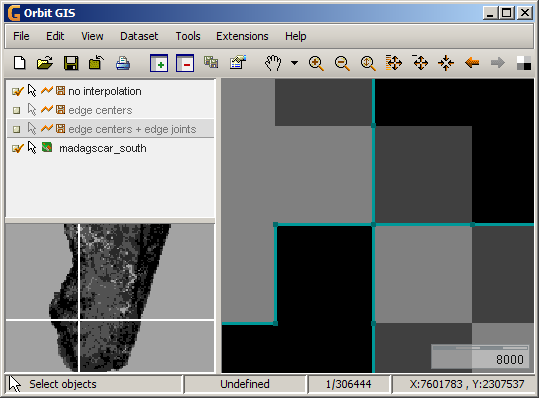Click the dataset properties icon
This screenshot has width=539, height=398.
click(238, 62)
